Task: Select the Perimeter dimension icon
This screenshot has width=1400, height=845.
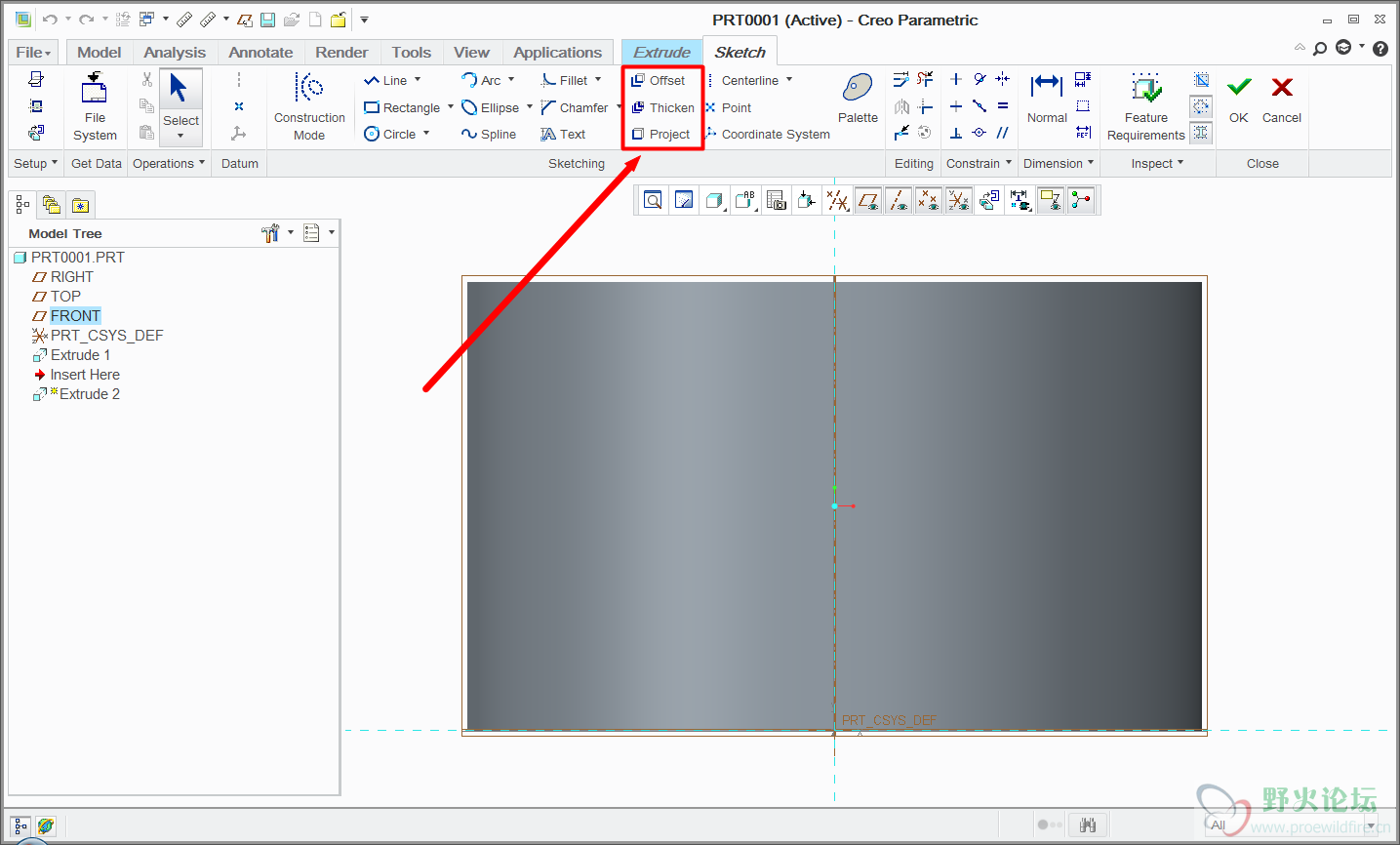Action: (x=1083, y=80)
